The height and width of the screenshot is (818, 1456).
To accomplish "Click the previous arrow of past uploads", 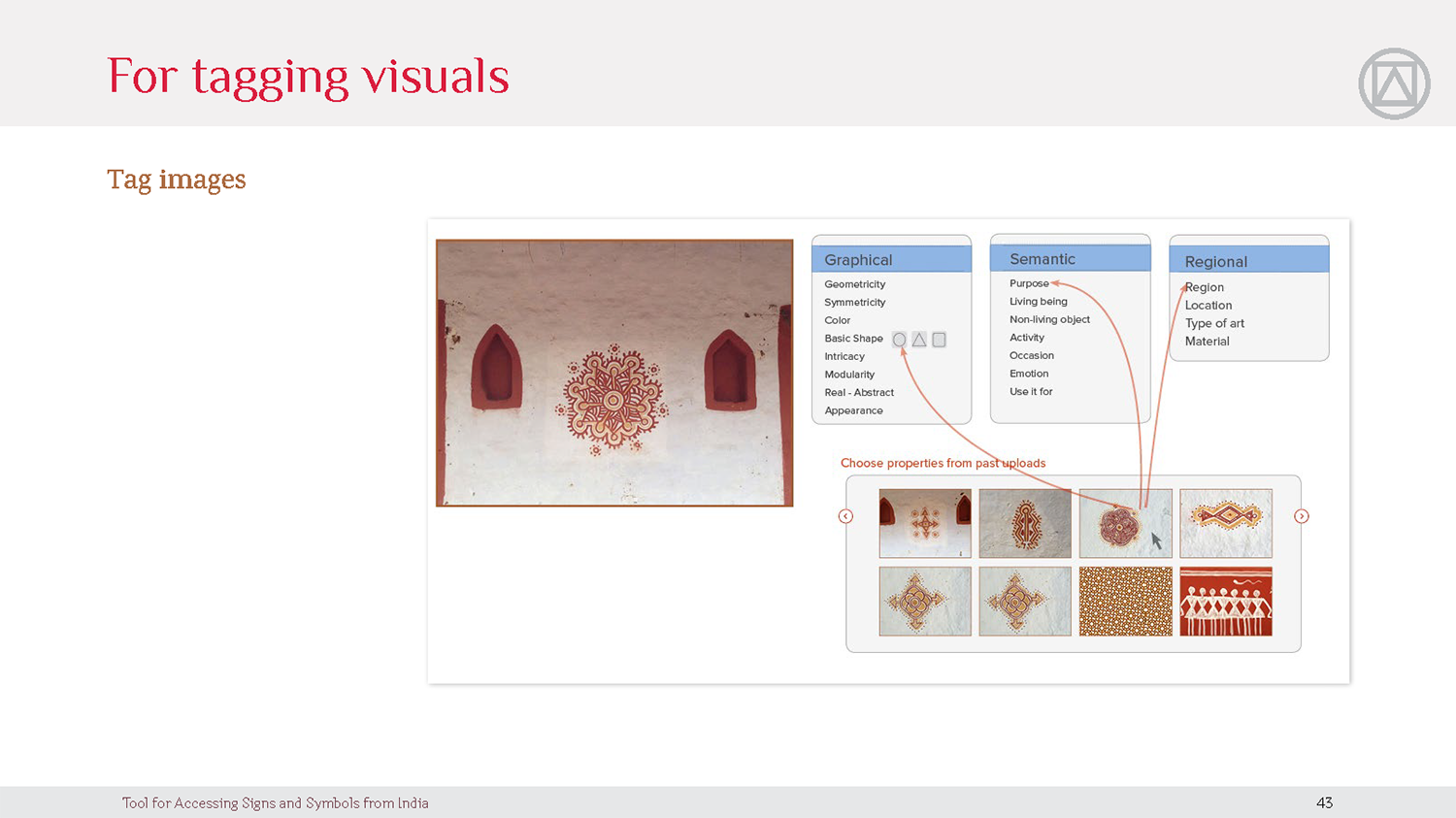I will 845,516.
